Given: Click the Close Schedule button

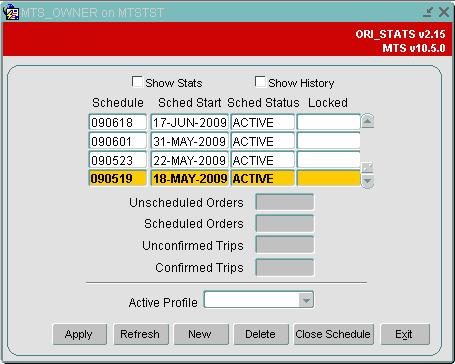Looking at the screenshot, I should pos(333,334).
